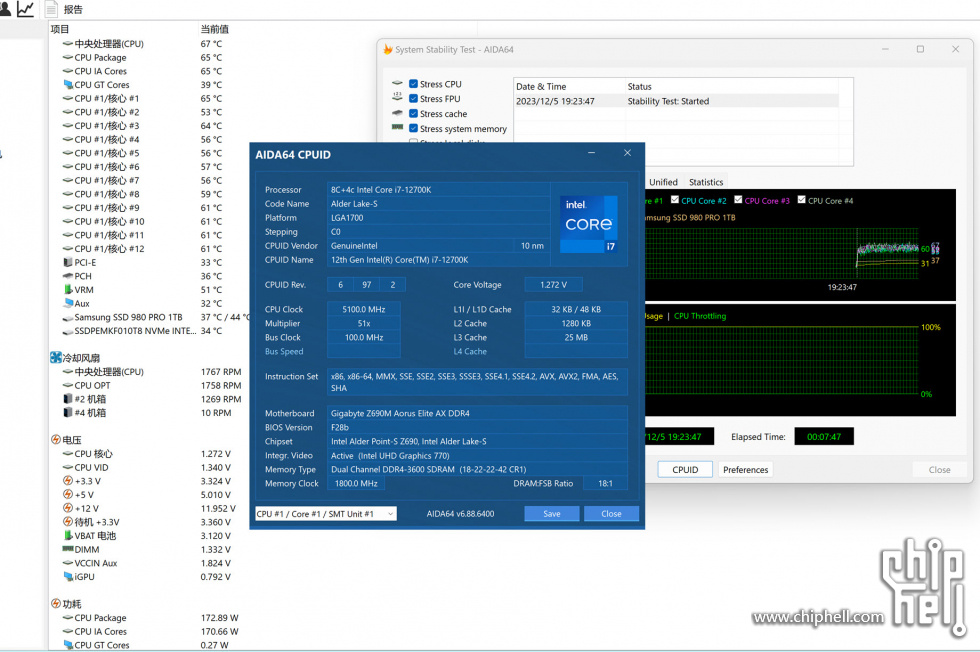Image resolution: width=980 pixels, height=652 pixels.
Task: Click the elapsed time 00:07:47 display
Action: 824,437
